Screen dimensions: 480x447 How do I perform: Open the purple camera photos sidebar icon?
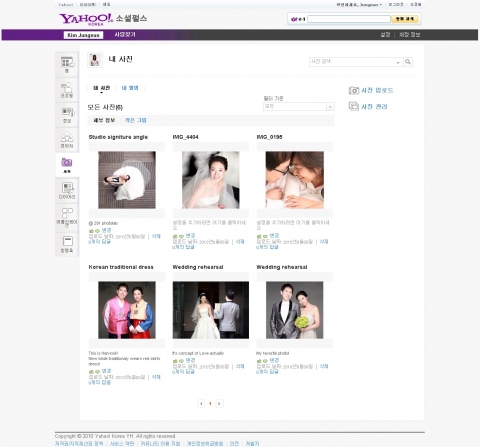point(67,163)
